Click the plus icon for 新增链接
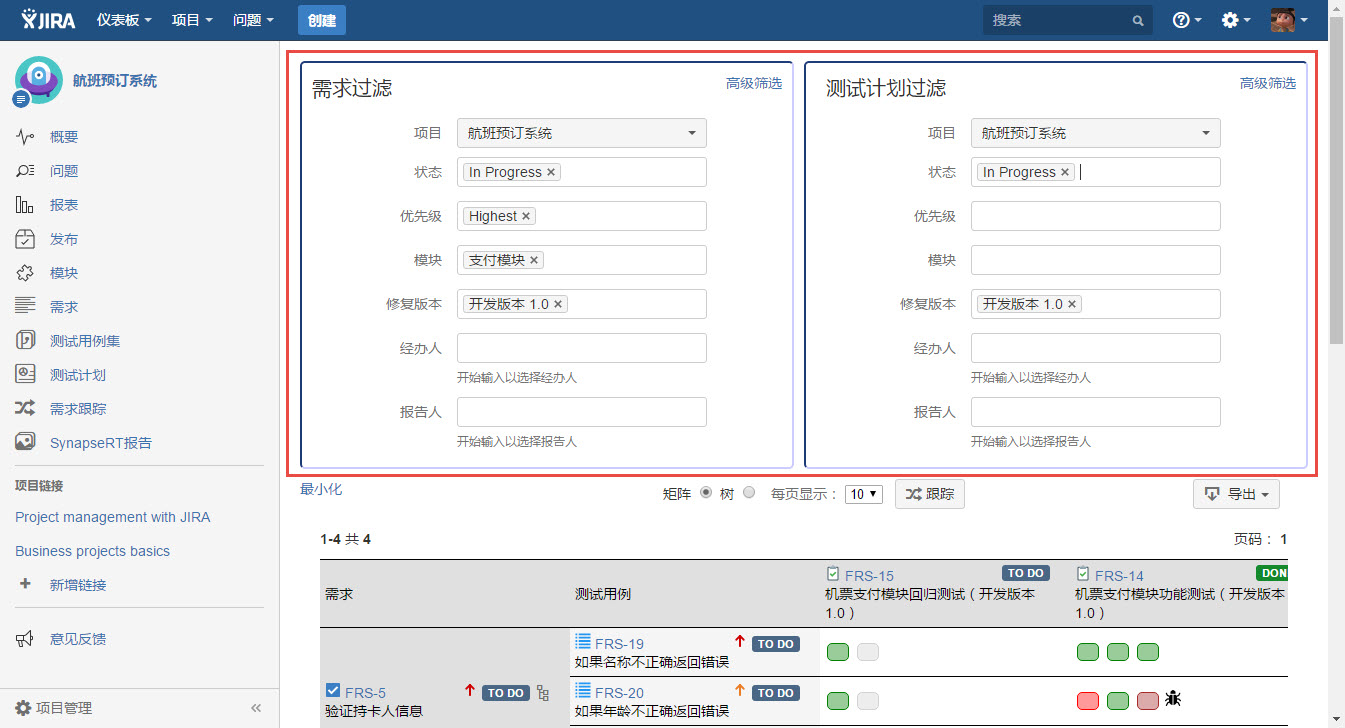The height and width of the screenshot is (728, 1345). tap(25, 584)
